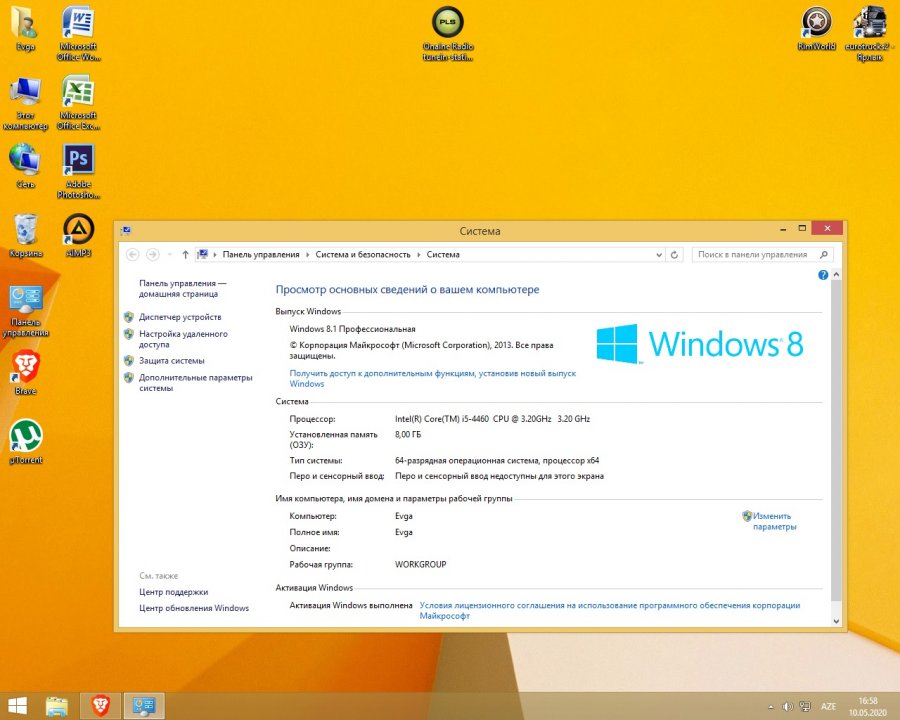Click the 'Поиск в панели управления' search field

tap(755, 255)
